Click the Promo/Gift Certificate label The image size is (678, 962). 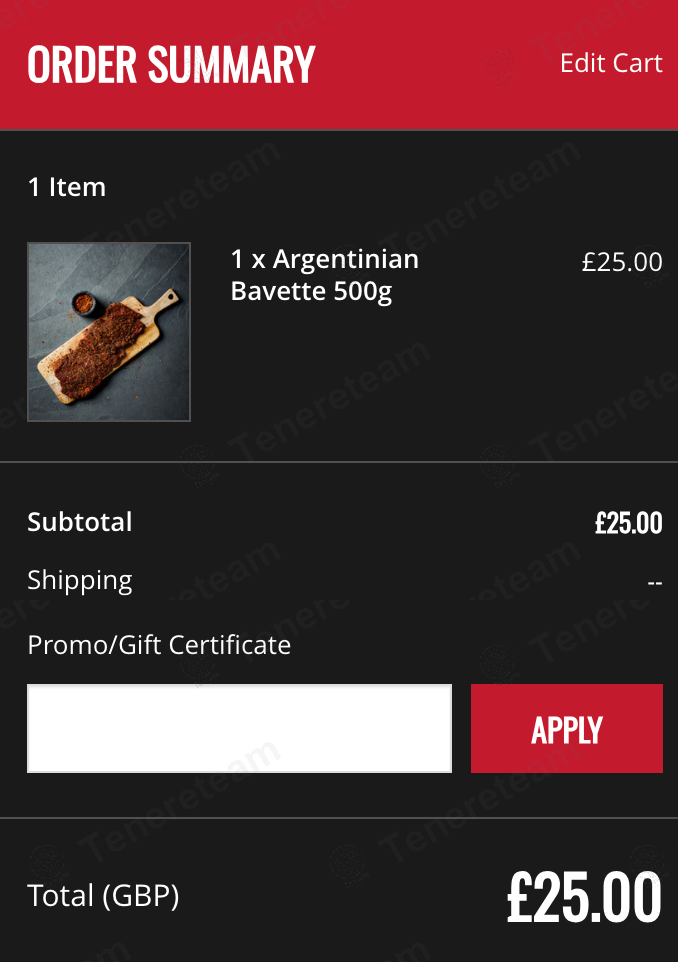tap(160, 645)
